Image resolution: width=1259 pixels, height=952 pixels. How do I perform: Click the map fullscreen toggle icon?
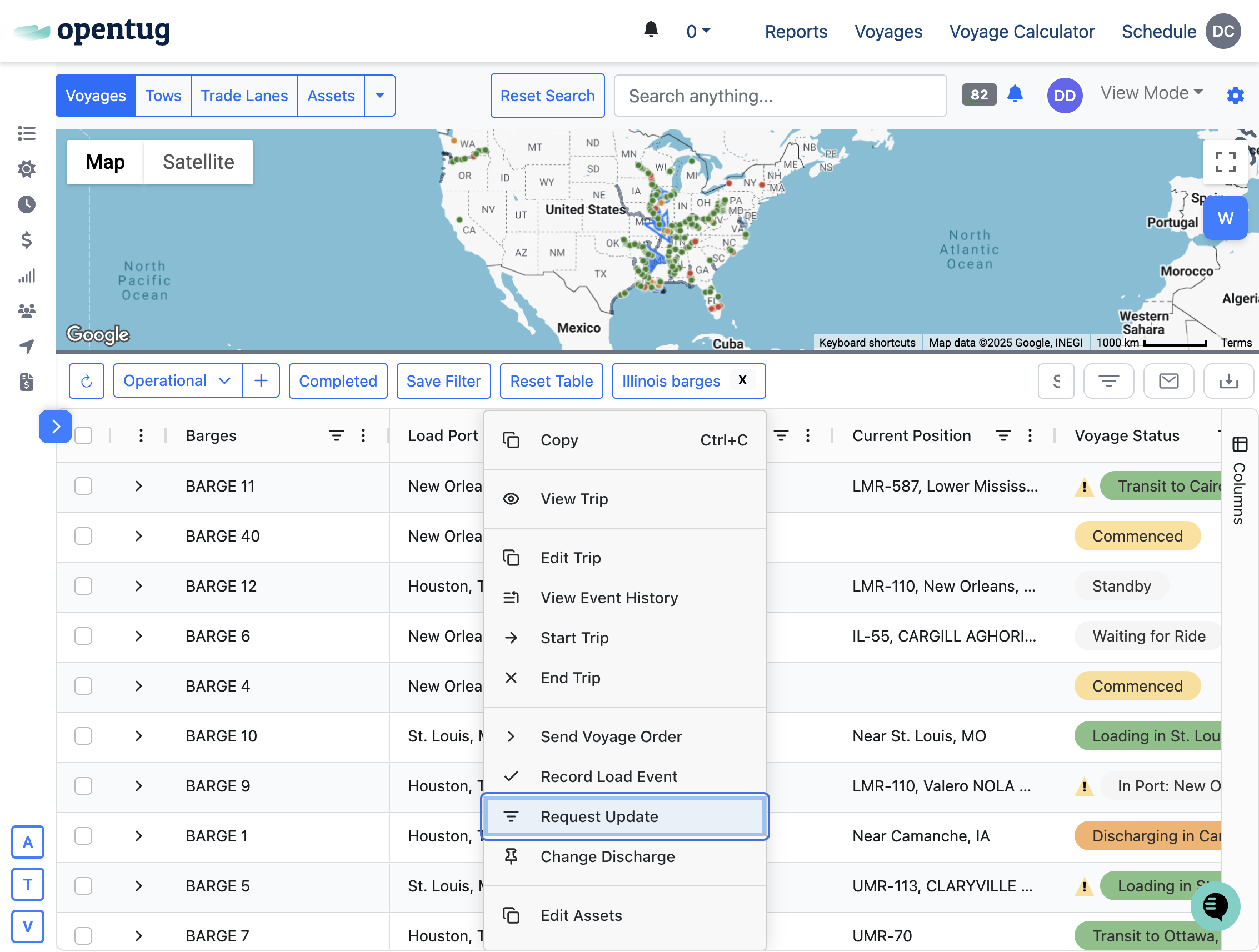click(1225, 162)
